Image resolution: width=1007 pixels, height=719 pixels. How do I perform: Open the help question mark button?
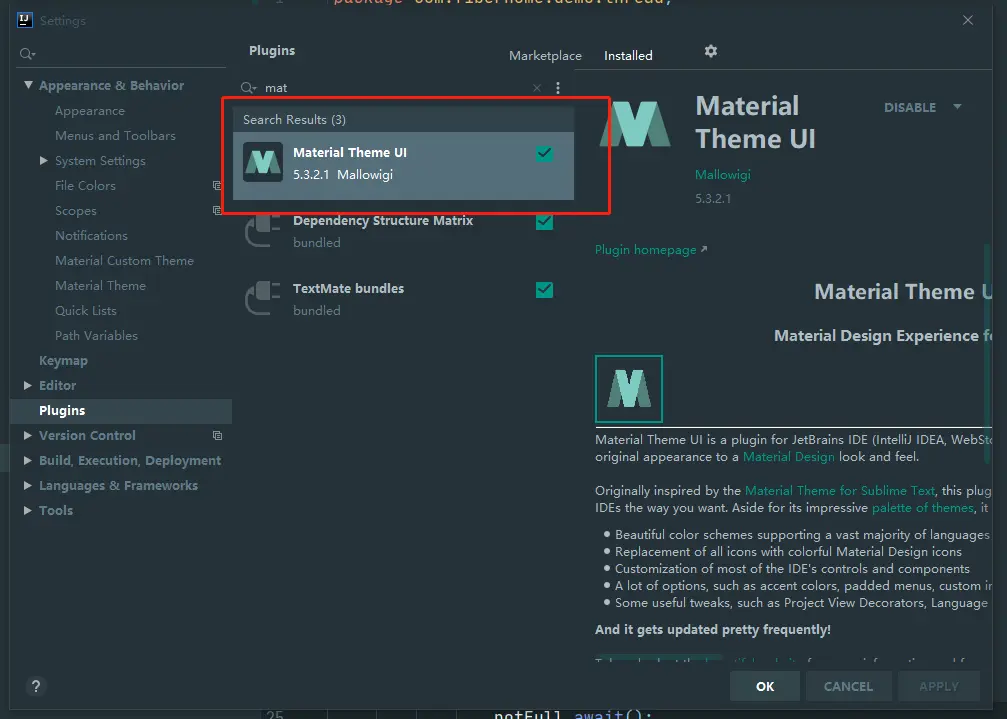point(36,686)
